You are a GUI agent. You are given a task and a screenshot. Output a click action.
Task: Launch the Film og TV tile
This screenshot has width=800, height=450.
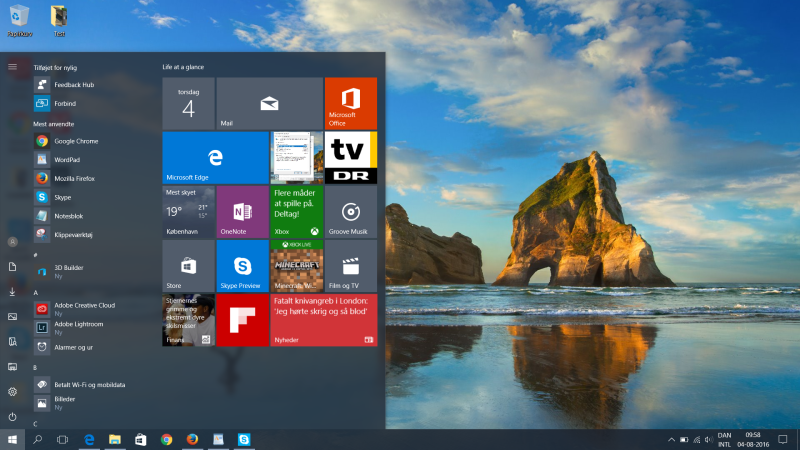tap(350, 265)
